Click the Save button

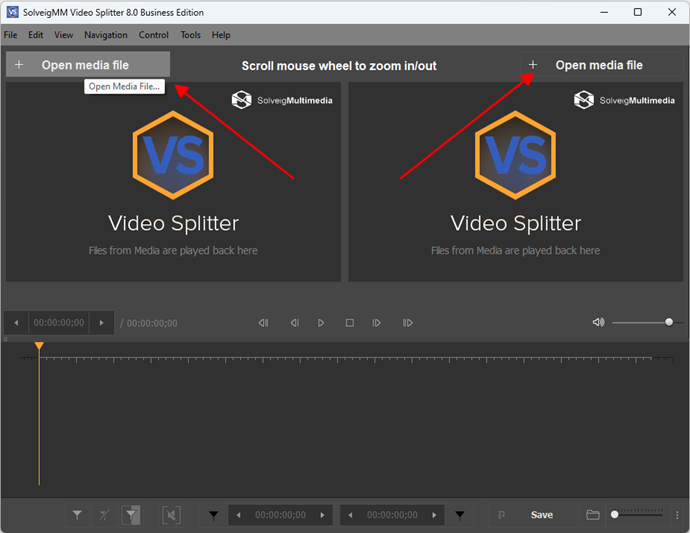pyautogui.click(x=542, y=515)
